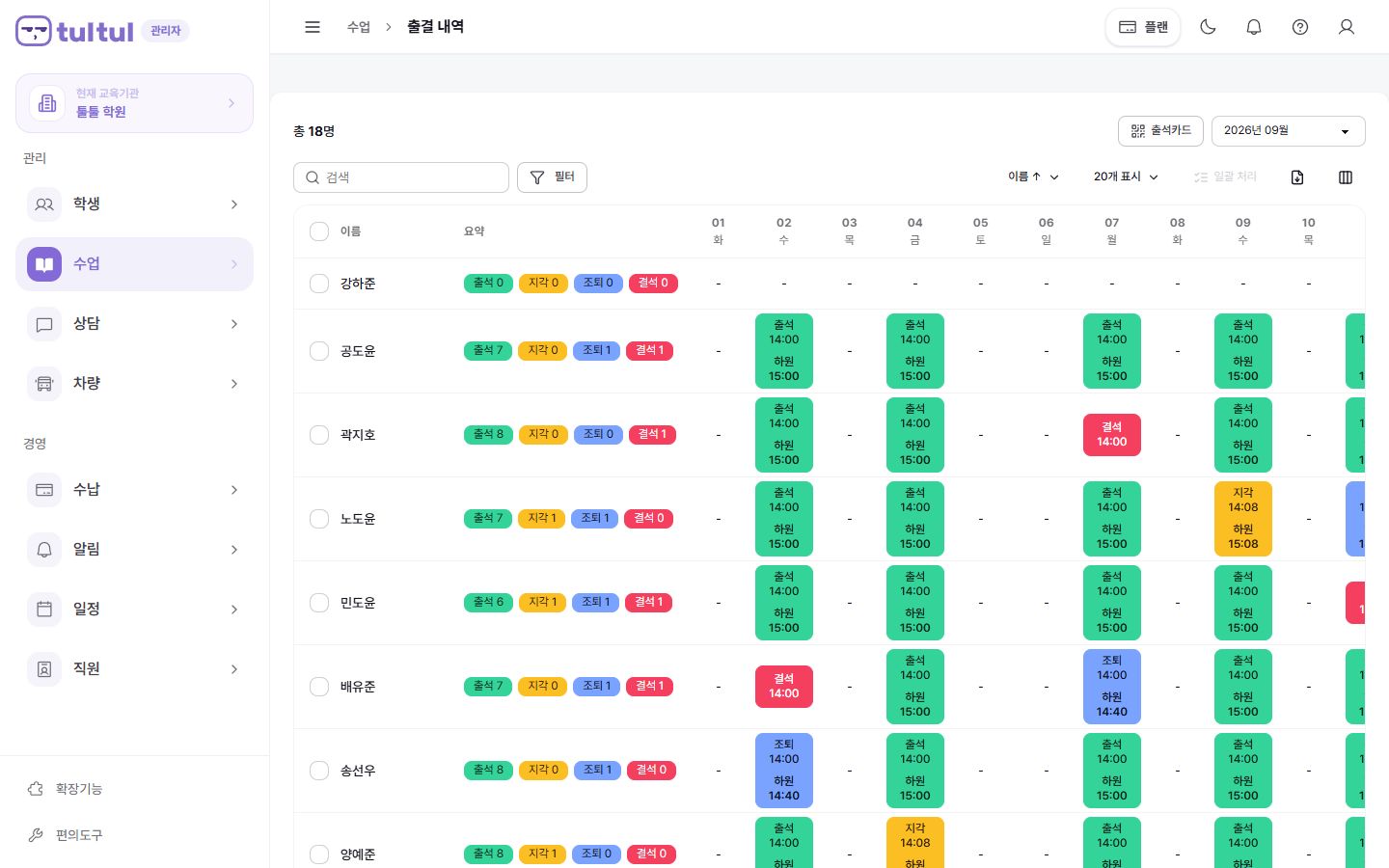This screenshot has width=1389, height=868.
Task: Click 노도윤's yellow 지각 14:08 cell on 09
Action: pyautogui.click(x=1242, y=519)
